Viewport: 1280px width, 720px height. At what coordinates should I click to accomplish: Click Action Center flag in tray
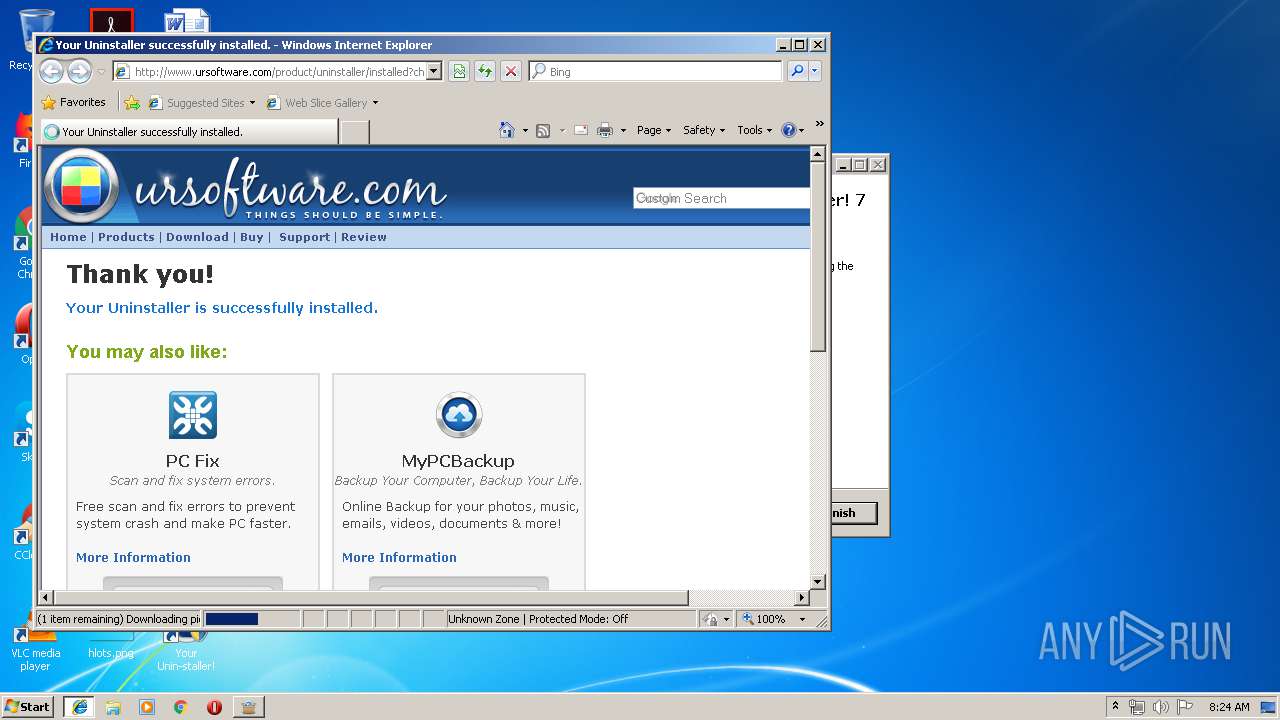1184,707
